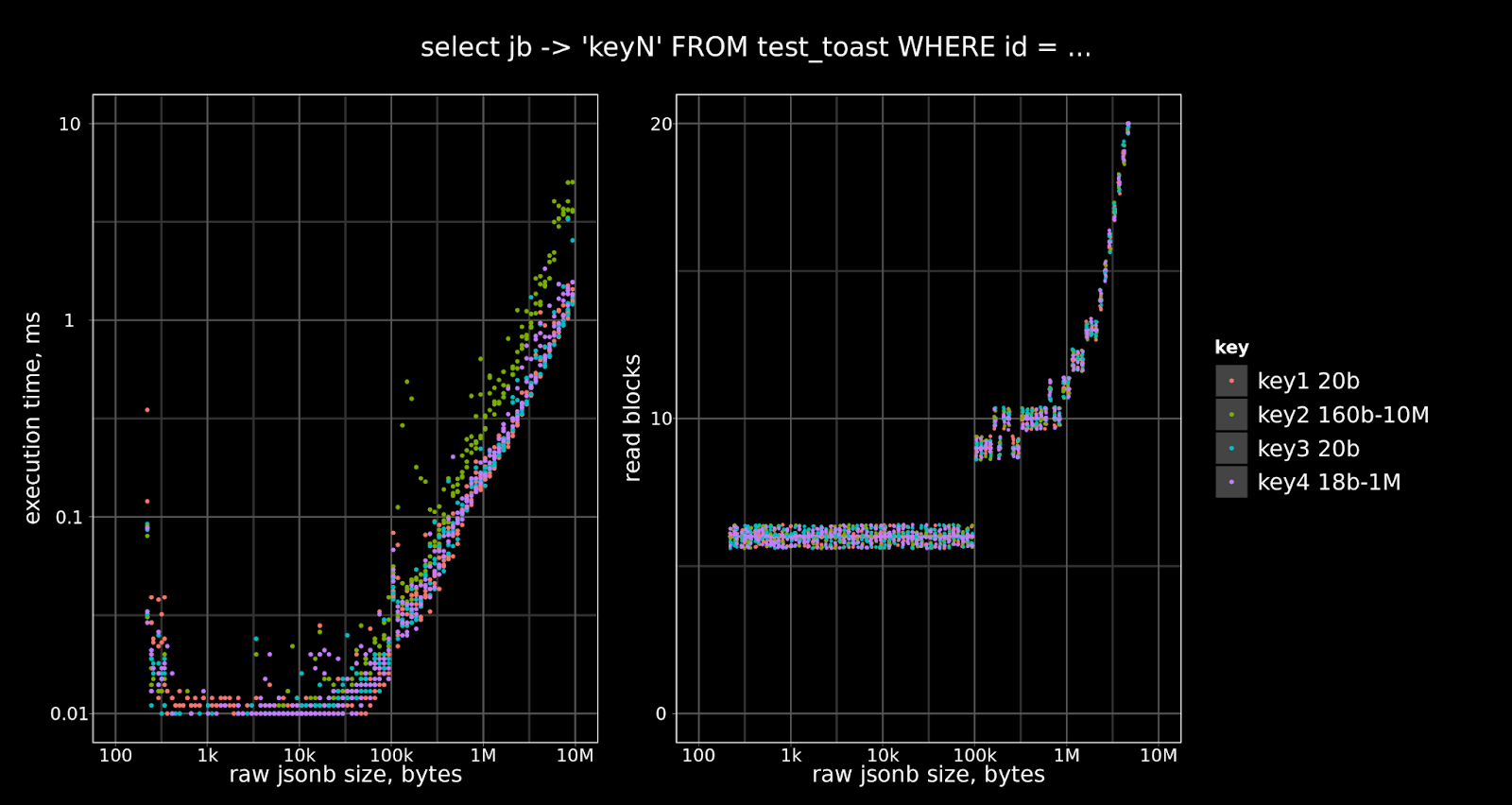Click the chart title 'select jb -> keyN'
Viewport: 1512px width, 805px height.
[x=756, y=47]
